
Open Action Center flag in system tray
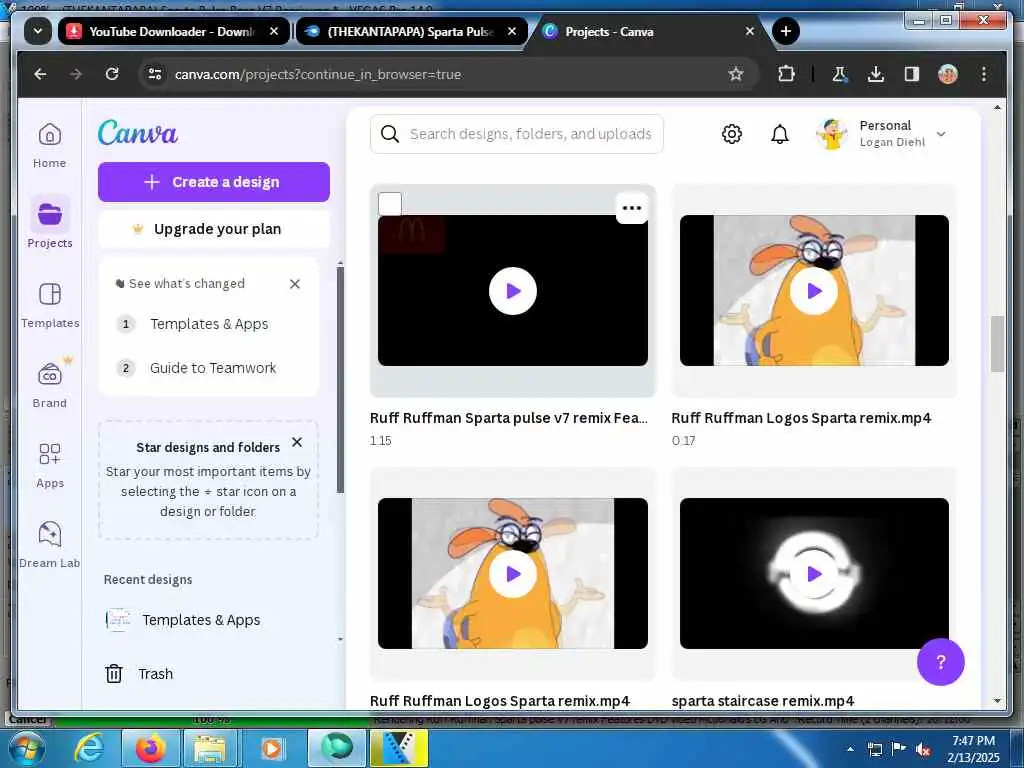coord(899,749)
